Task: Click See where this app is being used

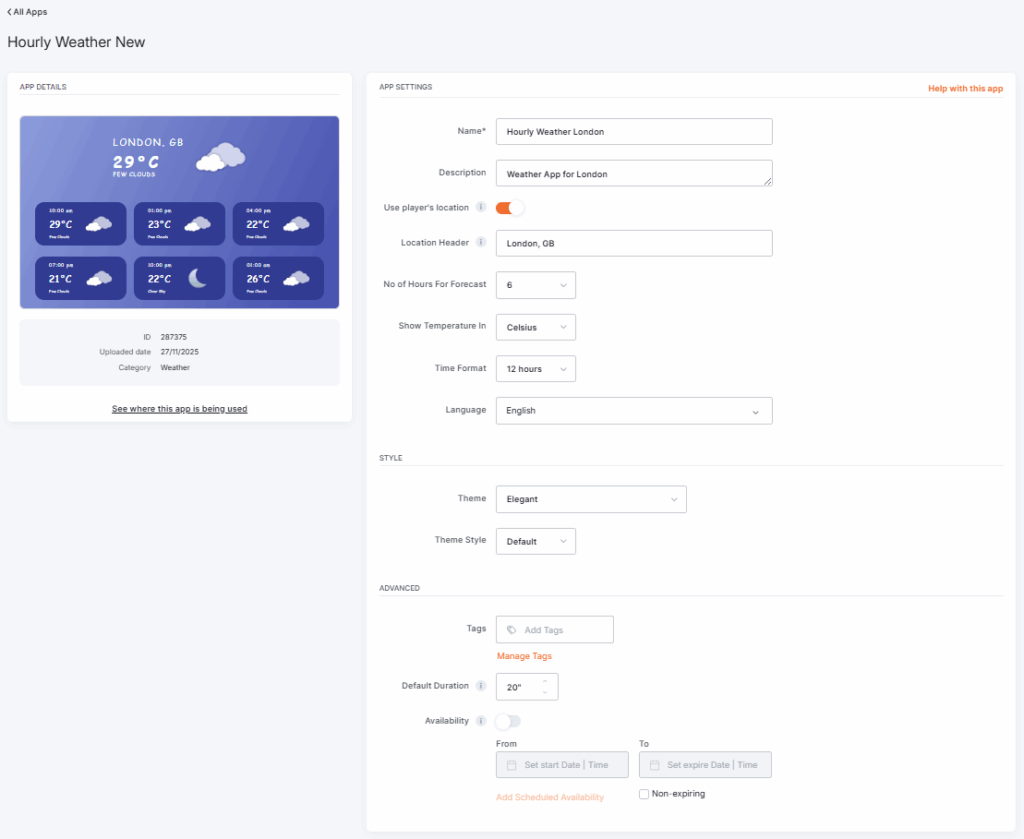Action: coord(179,410)
